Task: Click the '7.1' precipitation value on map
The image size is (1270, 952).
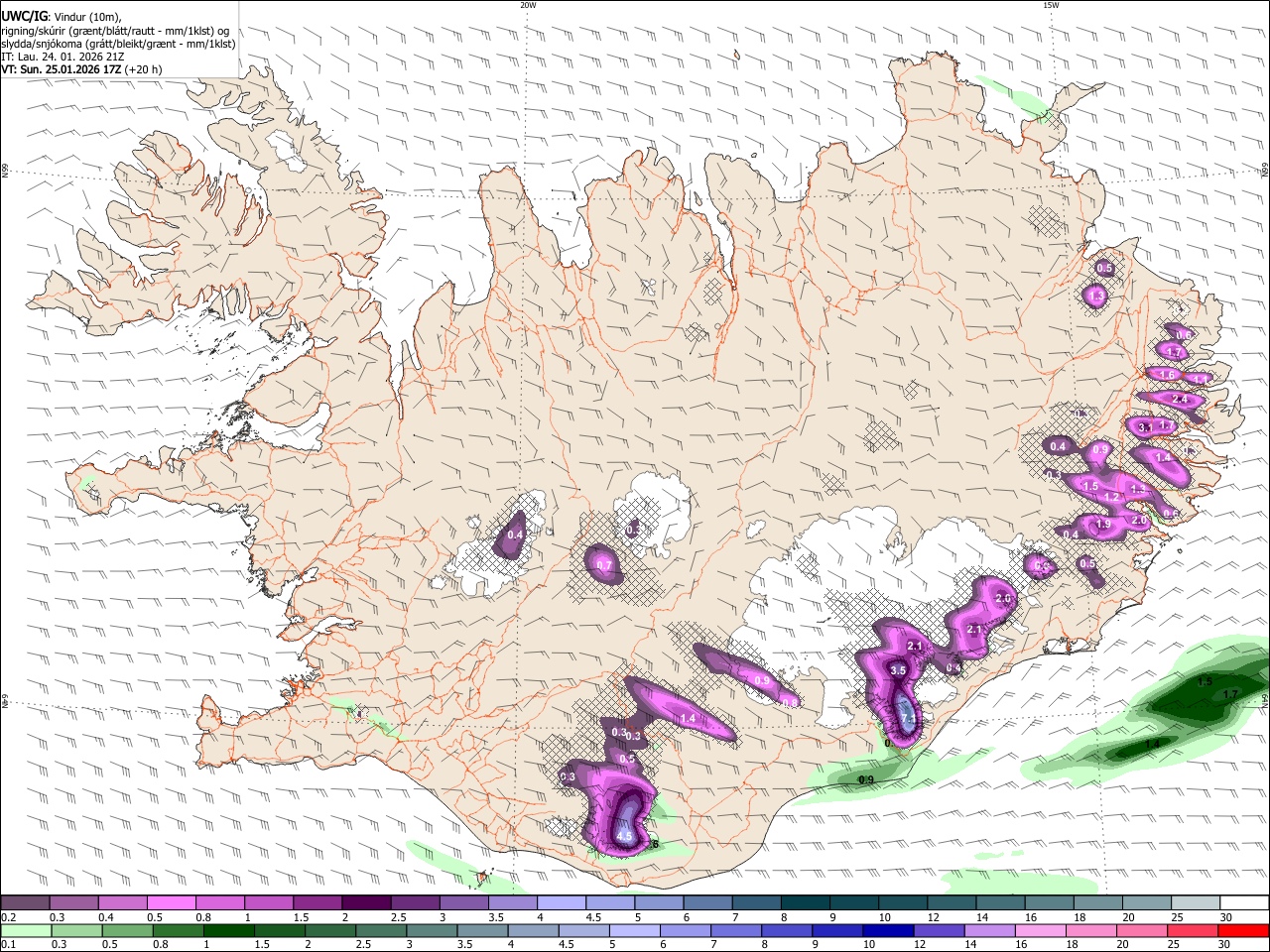Action: 907,719
